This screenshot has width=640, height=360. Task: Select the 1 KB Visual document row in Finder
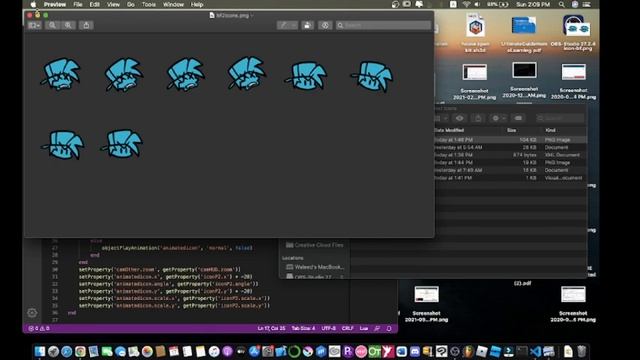(510, 178)
